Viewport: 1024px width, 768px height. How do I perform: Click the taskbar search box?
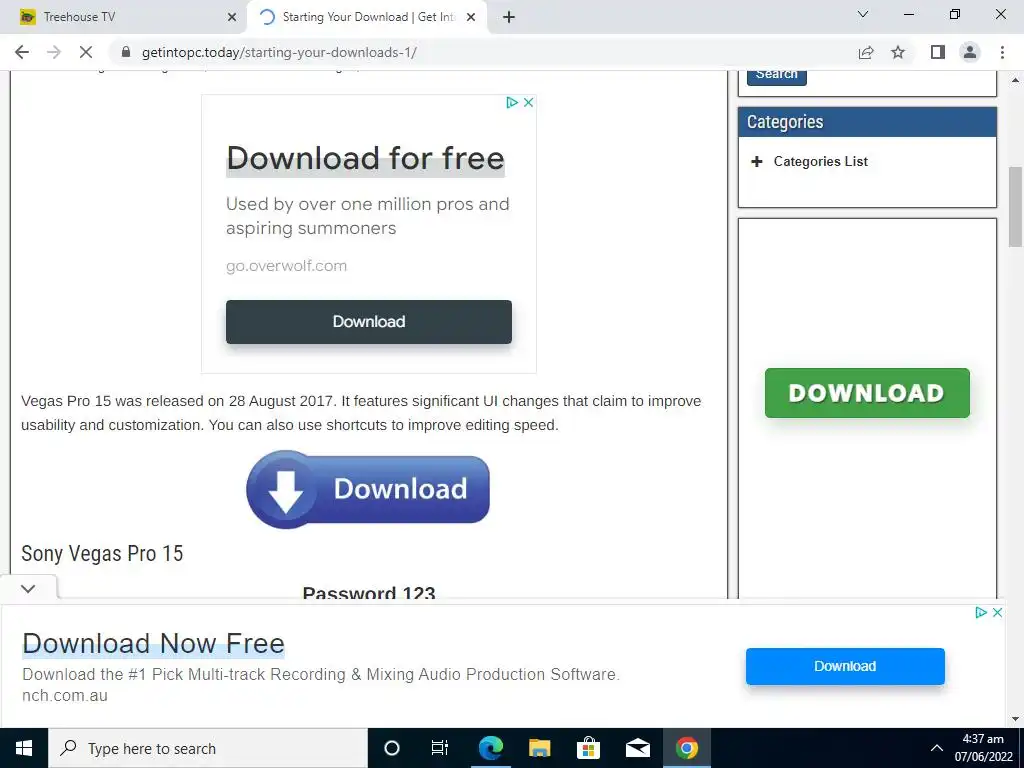(208, 748)
